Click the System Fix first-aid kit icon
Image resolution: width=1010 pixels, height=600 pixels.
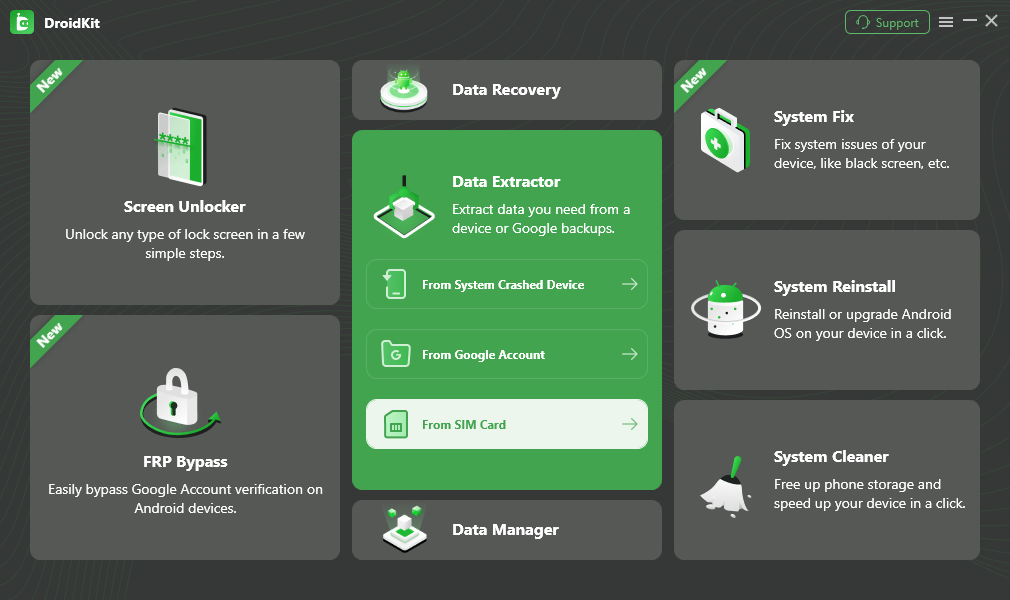coord(725,140)
